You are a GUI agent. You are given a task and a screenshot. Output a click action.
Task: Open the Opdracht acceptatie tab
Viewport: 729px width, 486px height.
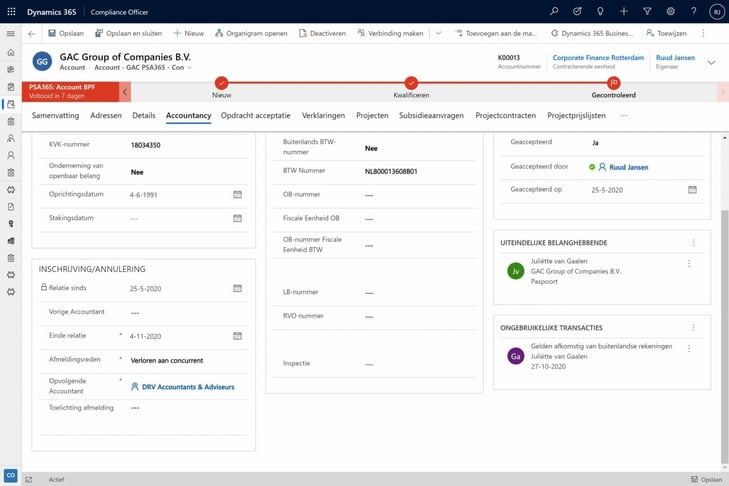pos(255,115)
